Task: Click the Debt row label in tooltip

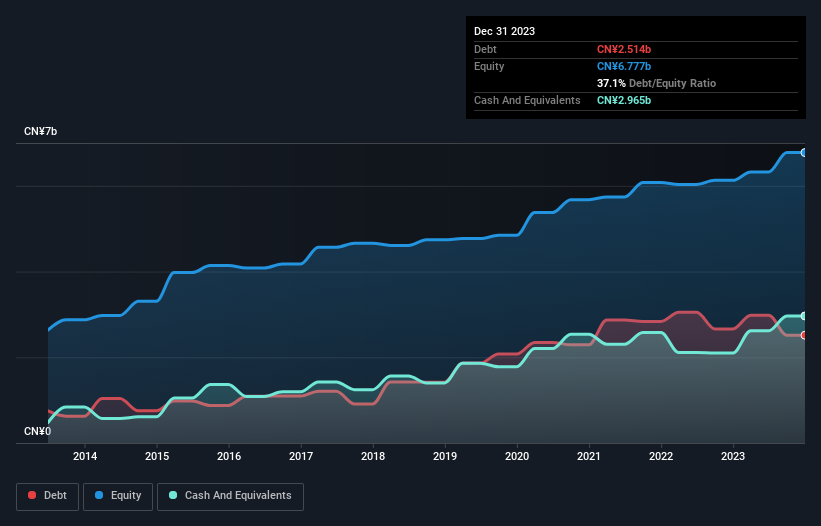Action: [485, 49]
